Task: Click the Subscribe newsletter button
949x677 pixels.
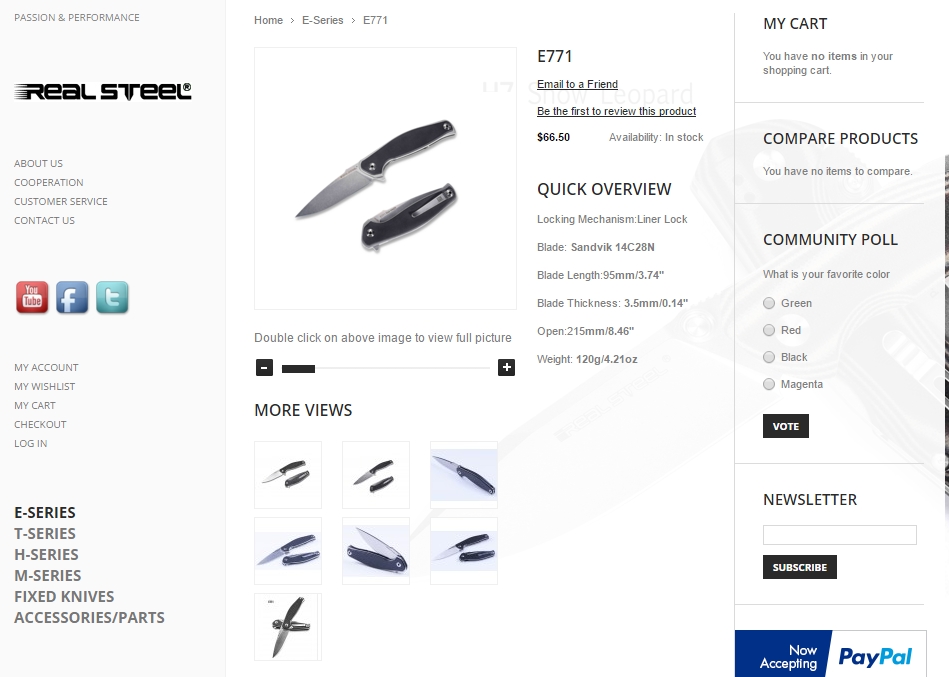Action: 800,567
